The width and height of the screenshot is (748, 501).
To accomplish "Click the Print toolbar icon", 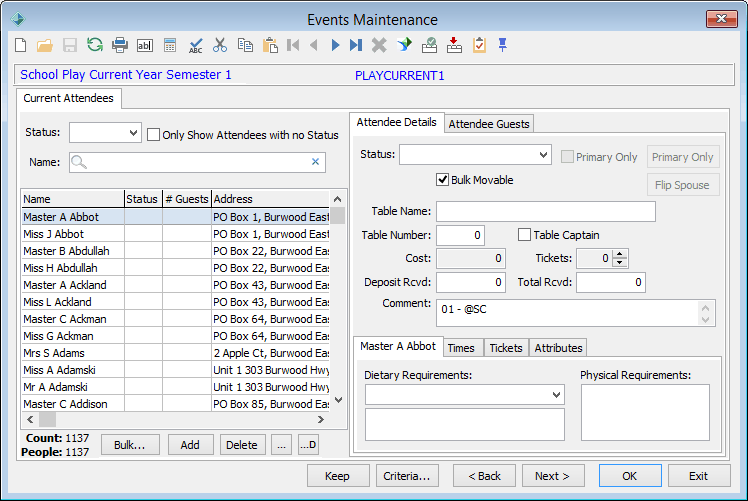I will [120, 45].
